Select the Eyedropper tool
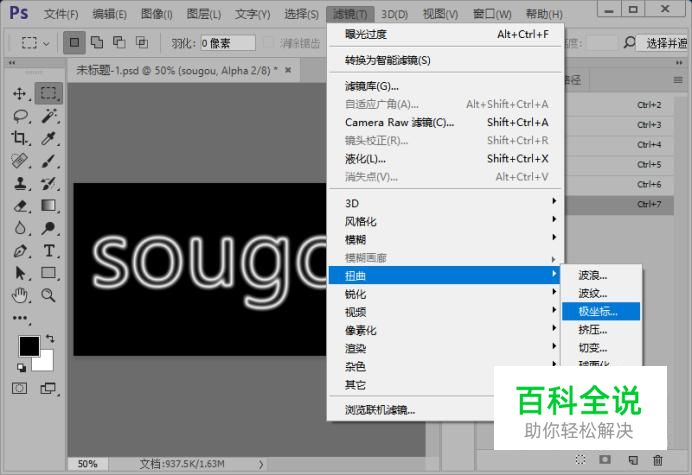Image resolution: width=692 pixels, height=475 pixels. tap(49, 138)
